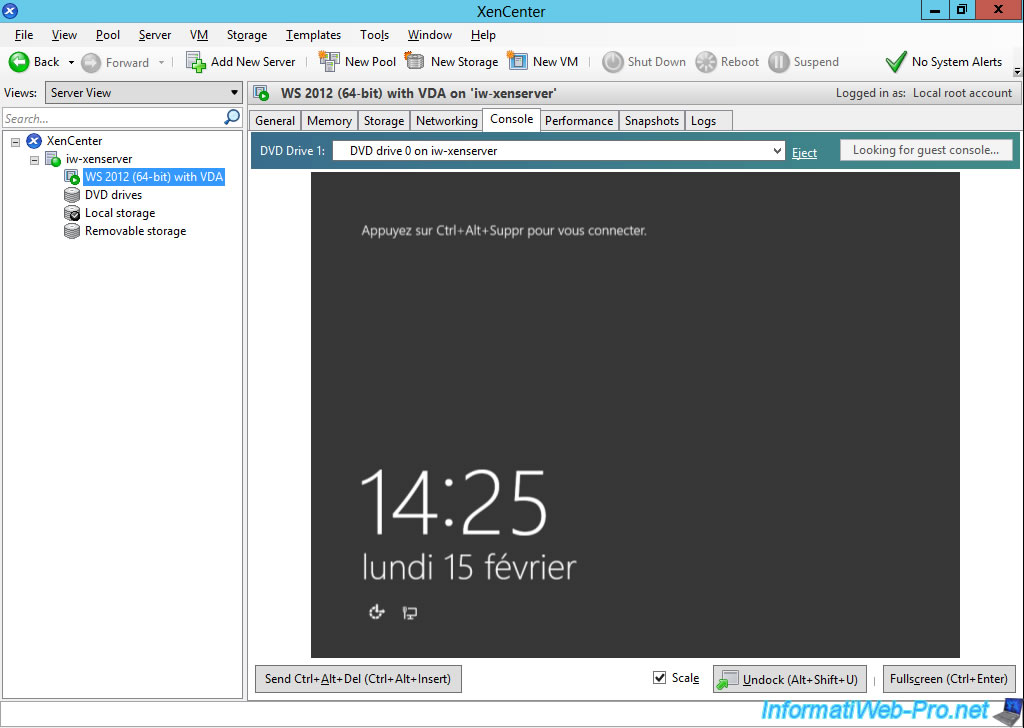The height and width of the screenshot is (728, 1024).
Task: Click the Removable storage icon
Action: [72, 231]
